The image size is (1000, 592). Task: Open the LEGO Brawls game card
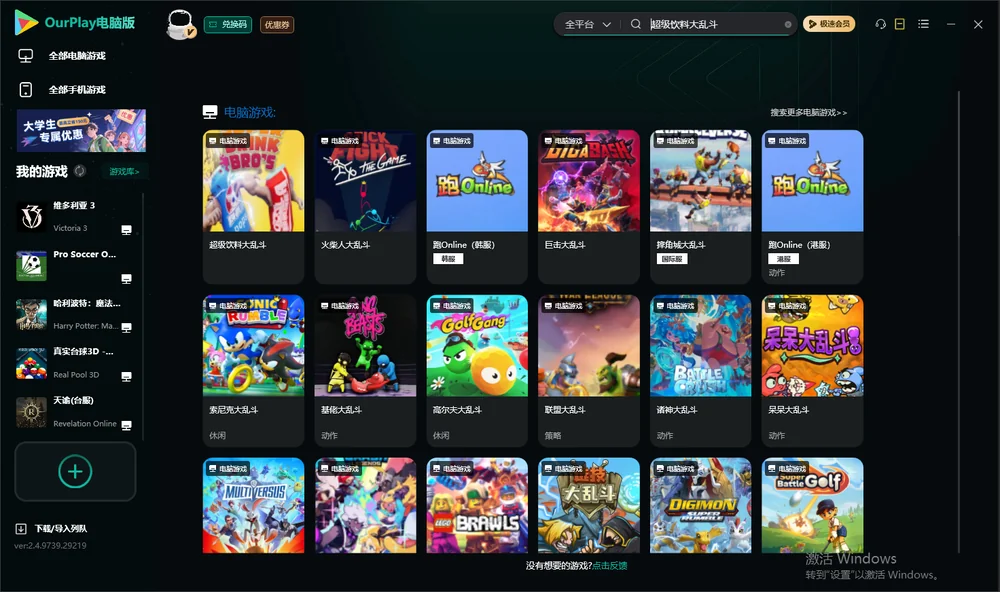pos(477,505)
